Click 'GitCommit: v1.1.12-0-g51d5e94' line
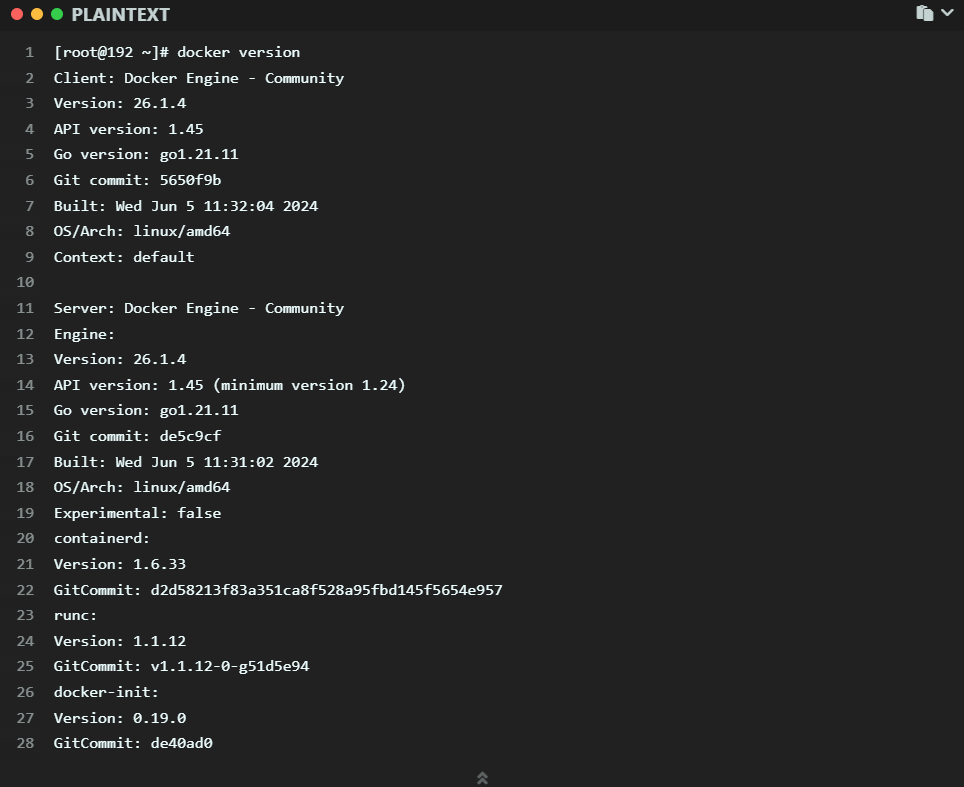This screenshot has height=787, width=964. 181,666
